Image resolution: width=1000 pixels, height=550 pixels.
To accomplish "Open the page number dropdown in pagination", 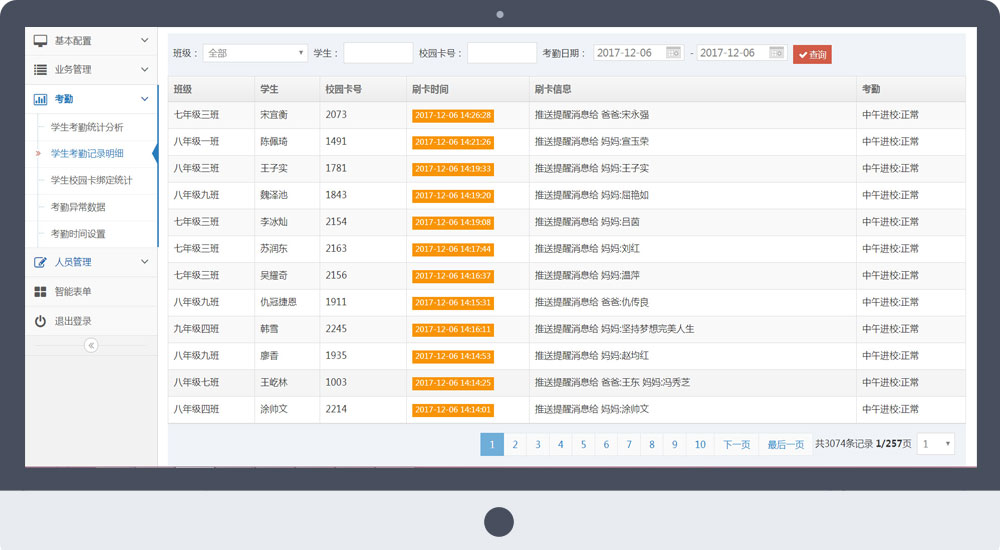I will point(936,444).
